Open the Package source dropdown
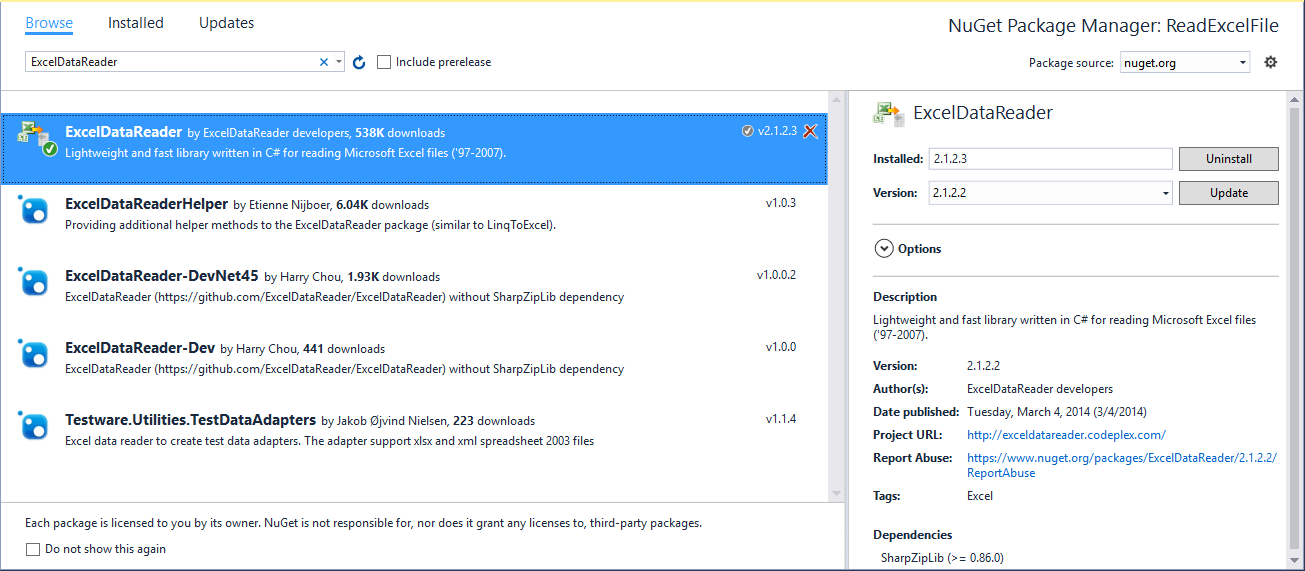This screenshot has width=1305, height=571. click(1185, 62)
